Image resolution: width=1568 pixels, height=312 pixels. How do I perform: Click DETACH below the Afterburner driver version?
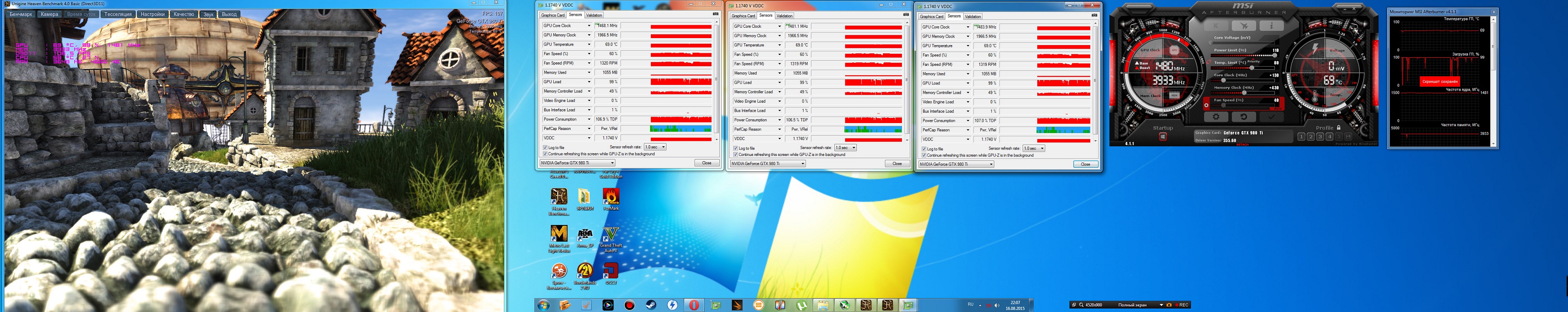[x=1242, y=145]
